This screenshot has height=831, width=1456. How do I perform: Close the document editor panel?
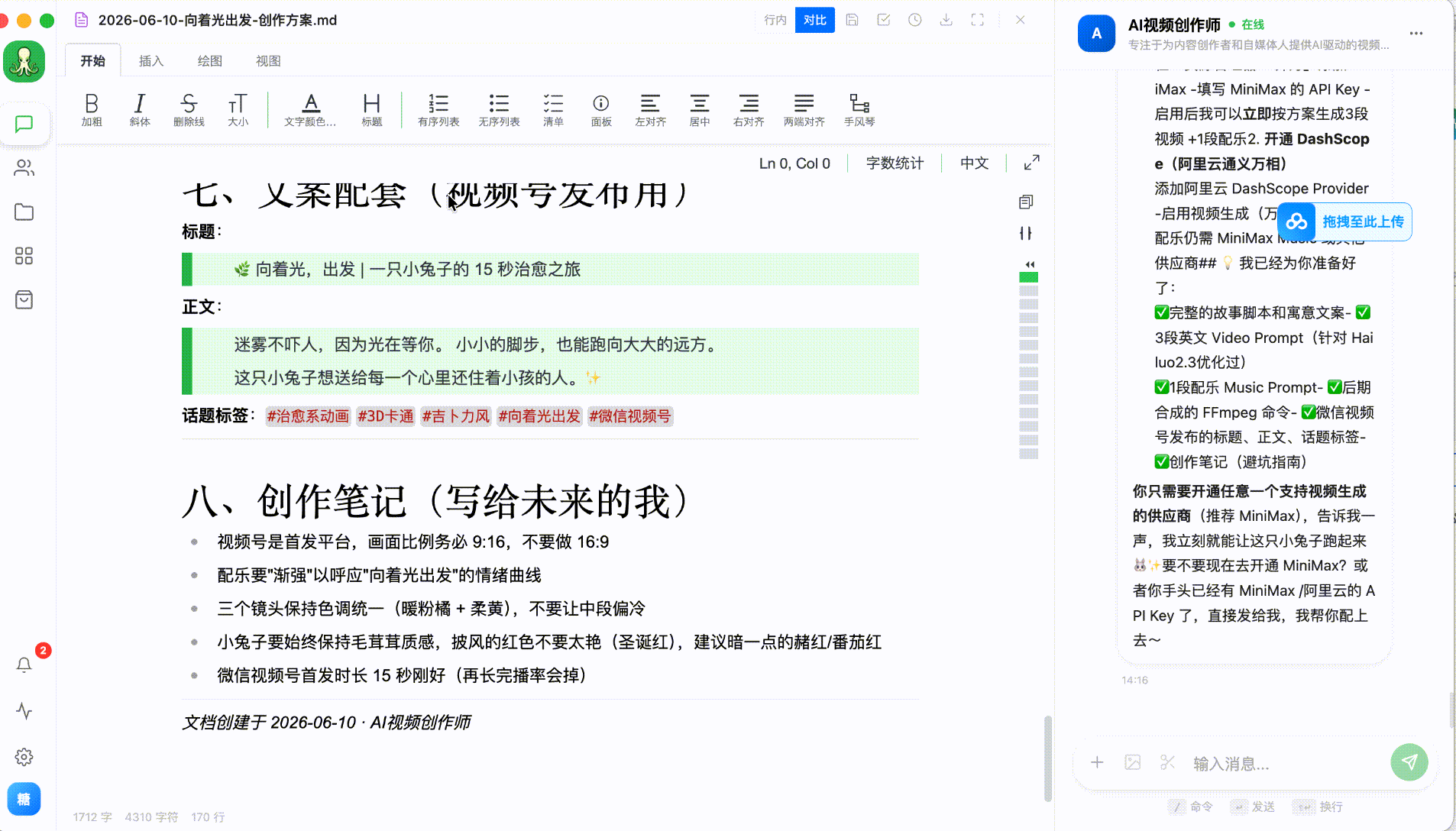coord(1021,20)
